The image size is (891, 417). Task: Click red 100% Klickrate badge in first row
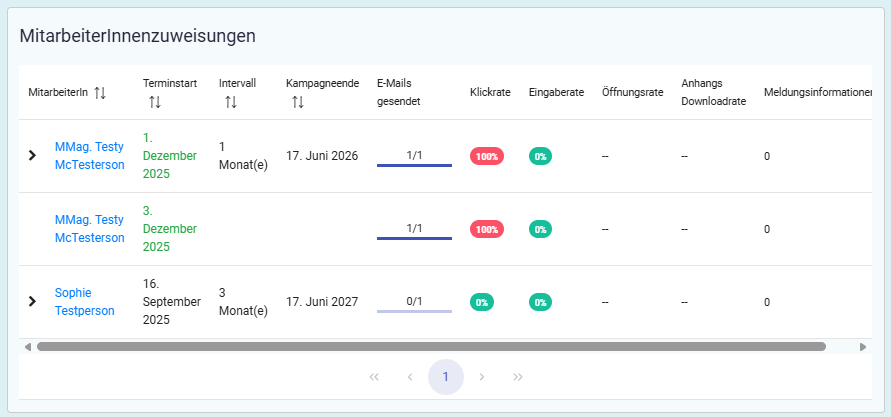pos(487,156)
